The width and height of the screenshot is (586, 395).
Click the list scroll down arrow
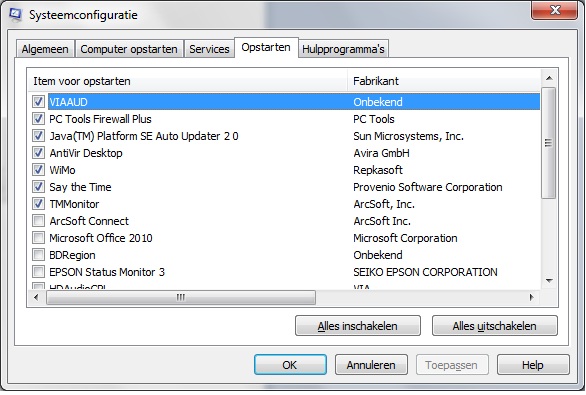[x=549, y=281]
